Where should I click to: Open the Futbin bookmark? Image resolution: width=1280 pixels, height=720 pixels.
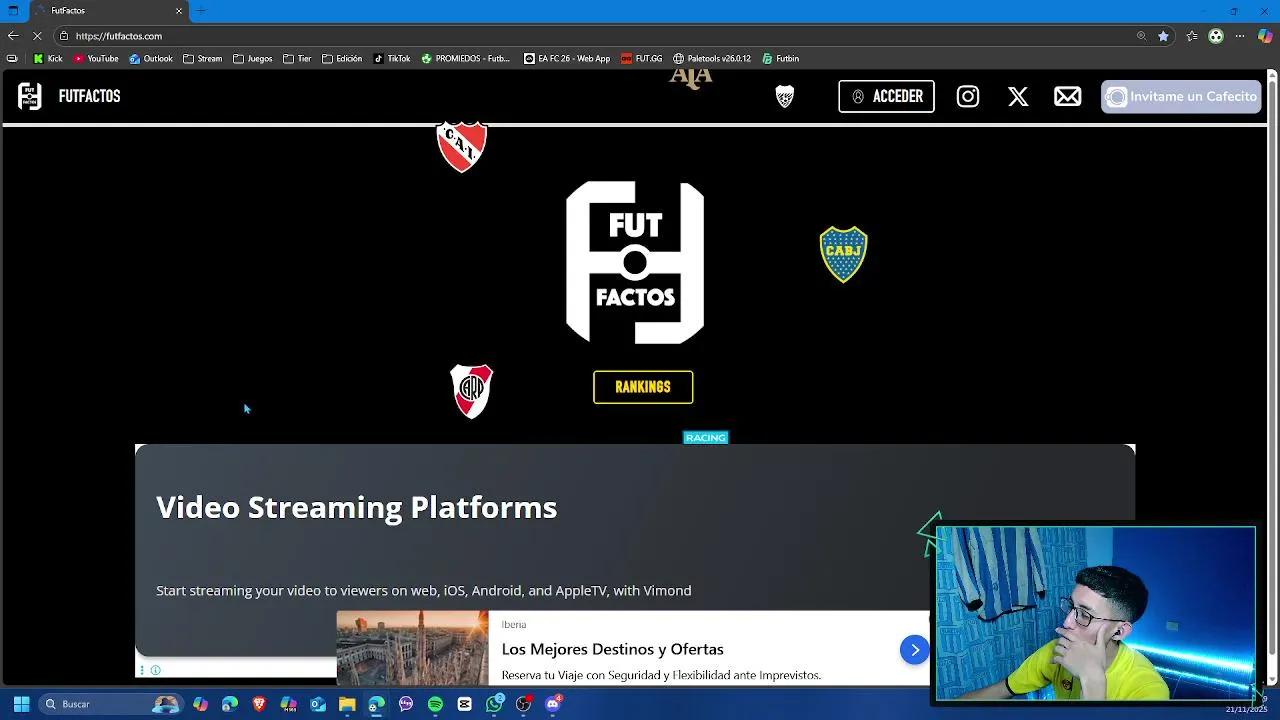click(x=781, y=58)
